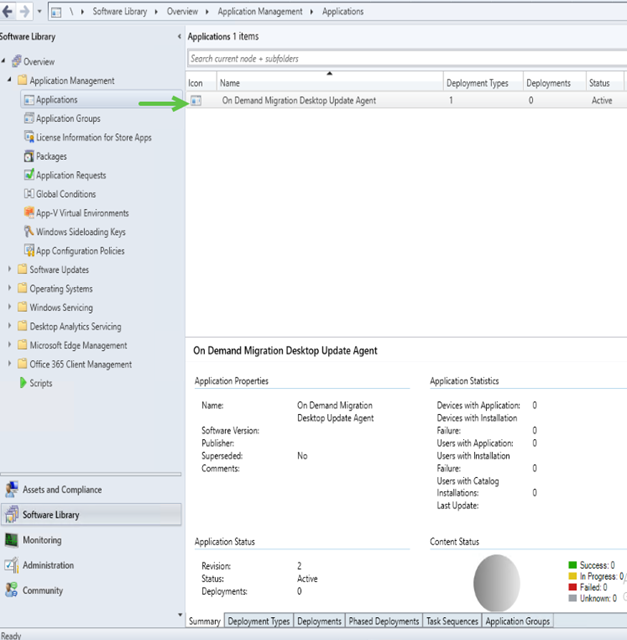Click License Information for Store Apps icon
The width and height of the screenshot is (627, 640).
(29, 137)
